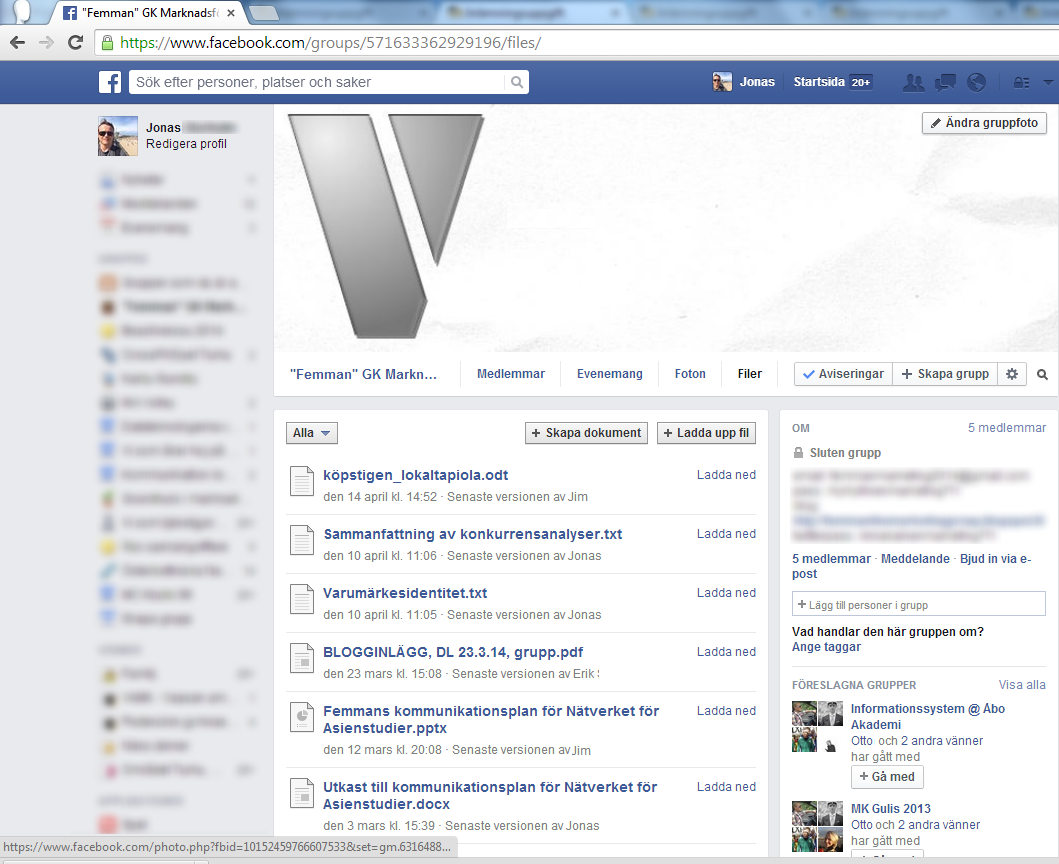
Task: Open the notifications globe icon
Action: tap(976, 82)
